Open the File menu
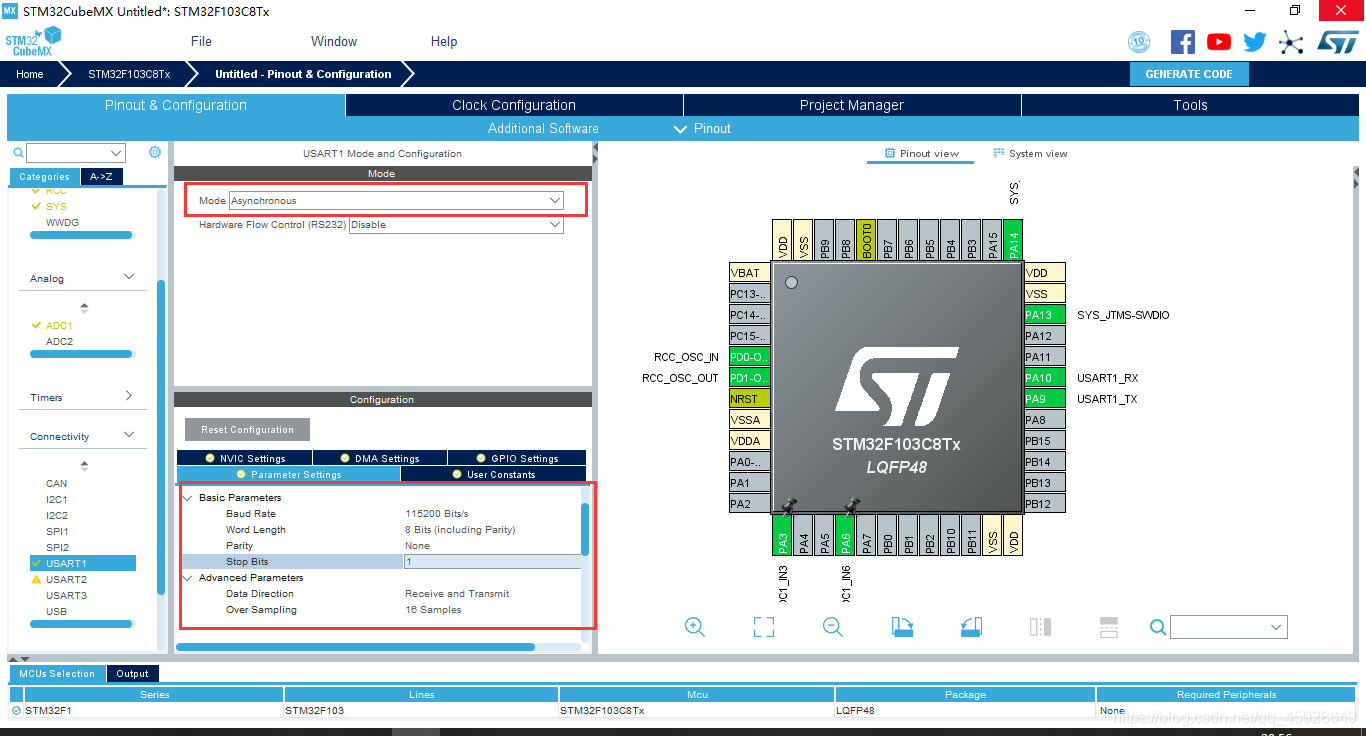Image resolution: width=1366 pixels, height=736 pixels. (x=201, y=41)
